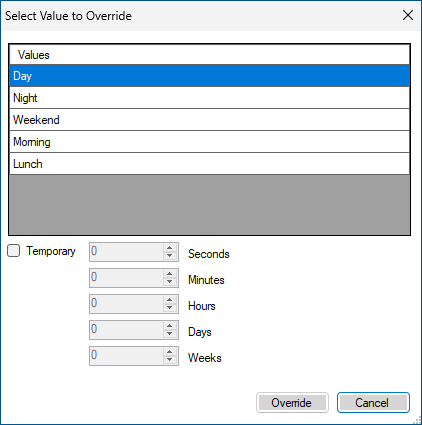Click the Override button

pos(292,403)
